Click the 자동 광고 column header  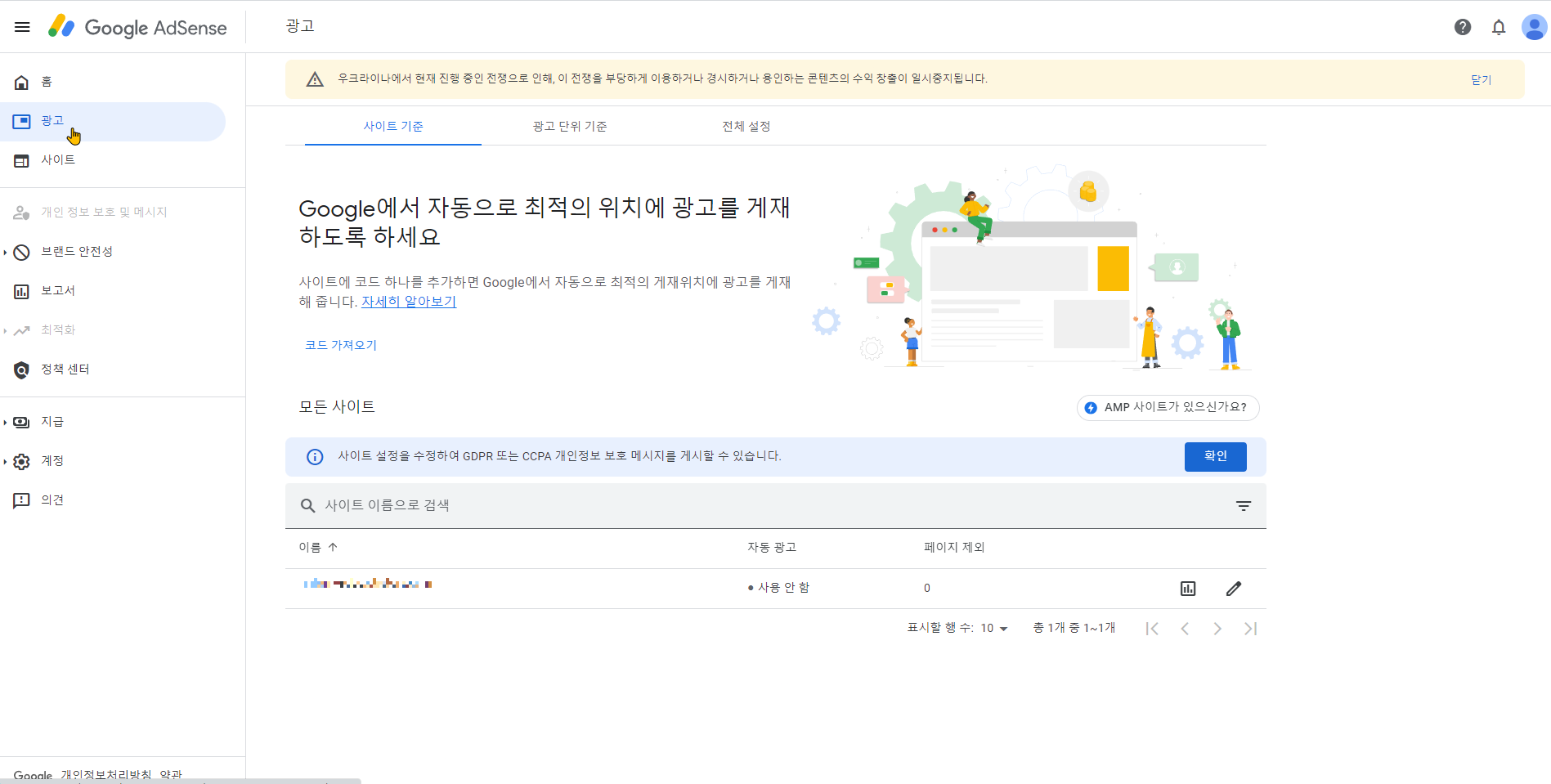click(772, 547)
